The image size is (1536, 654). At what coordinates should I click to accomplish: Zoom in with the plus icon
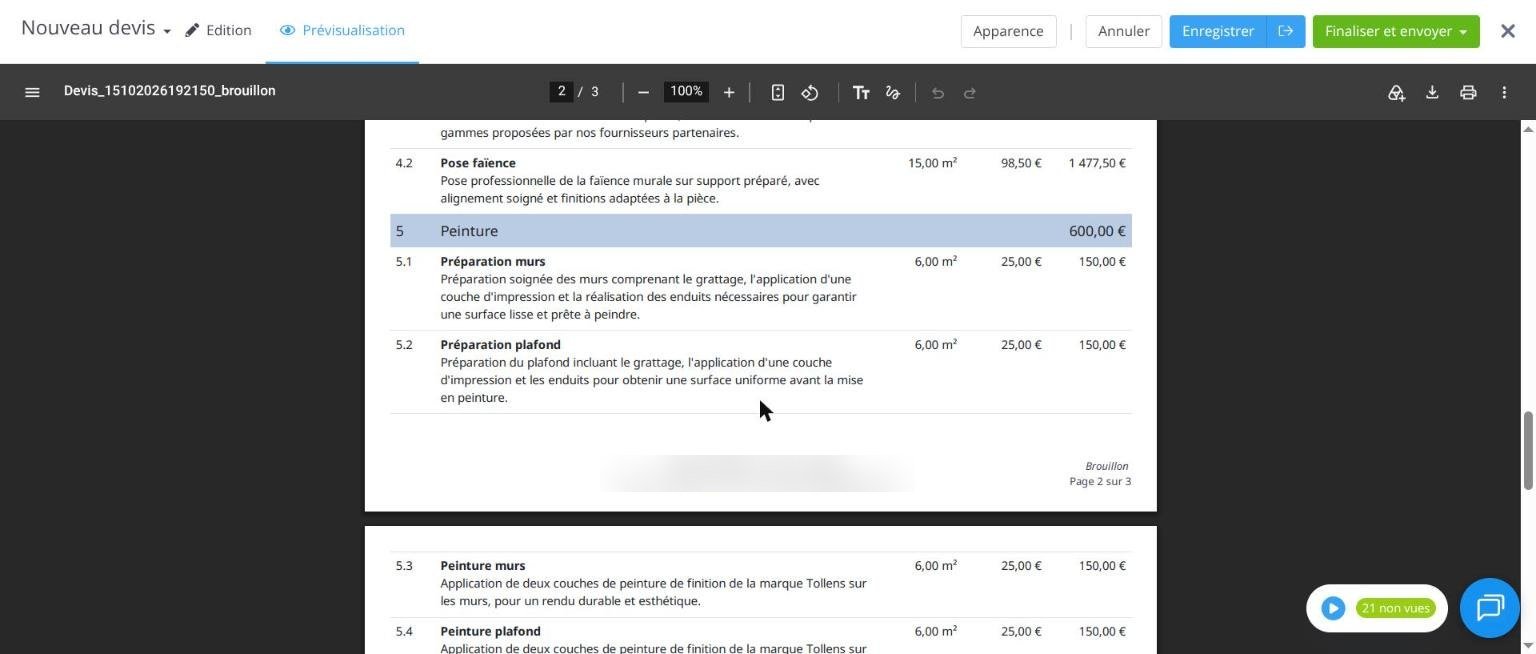(x=729, y=92)
